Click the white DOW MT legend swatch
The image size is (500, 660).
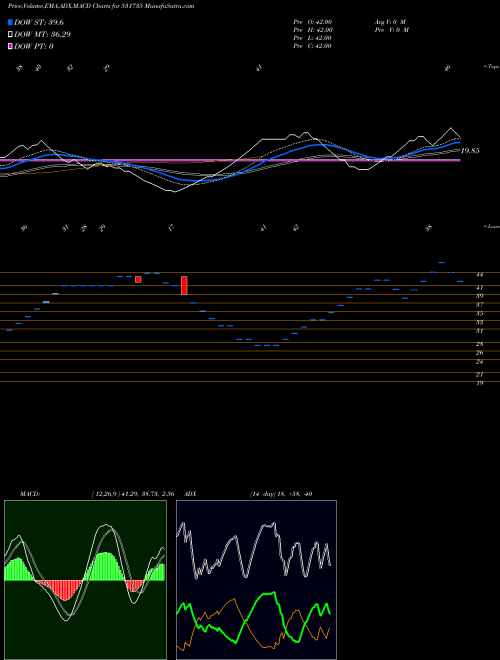click(10, 34)
